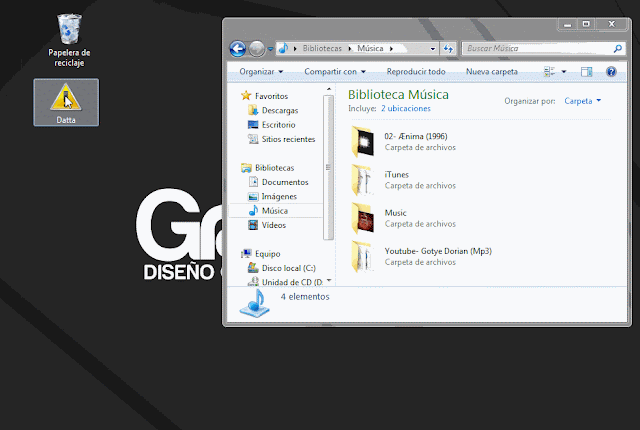
Task: Click the greyed Forward navigation arrow
Action: pyautogui.click(x=256, y=49)
